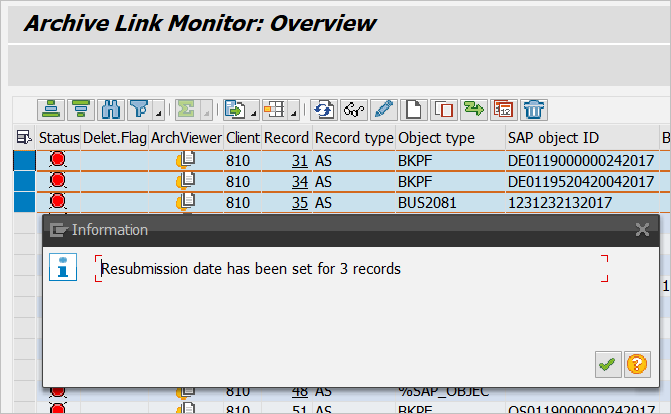Toggle row selector for record 34
This screenshot has height=414, width=671.
tap(23, 180)
